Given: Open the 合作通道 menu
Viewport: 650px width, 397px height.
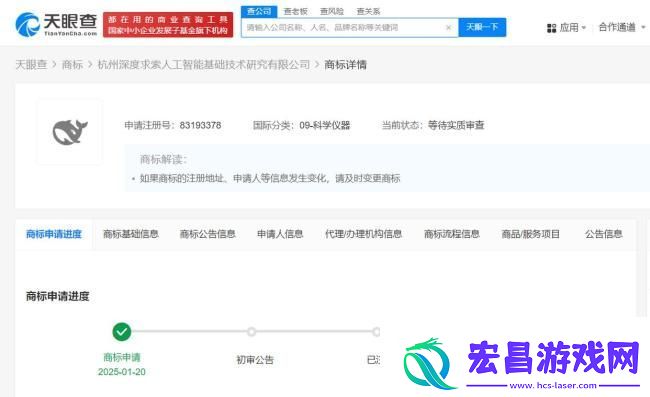Looking at the screenshot, I should [x=617, y=27].
